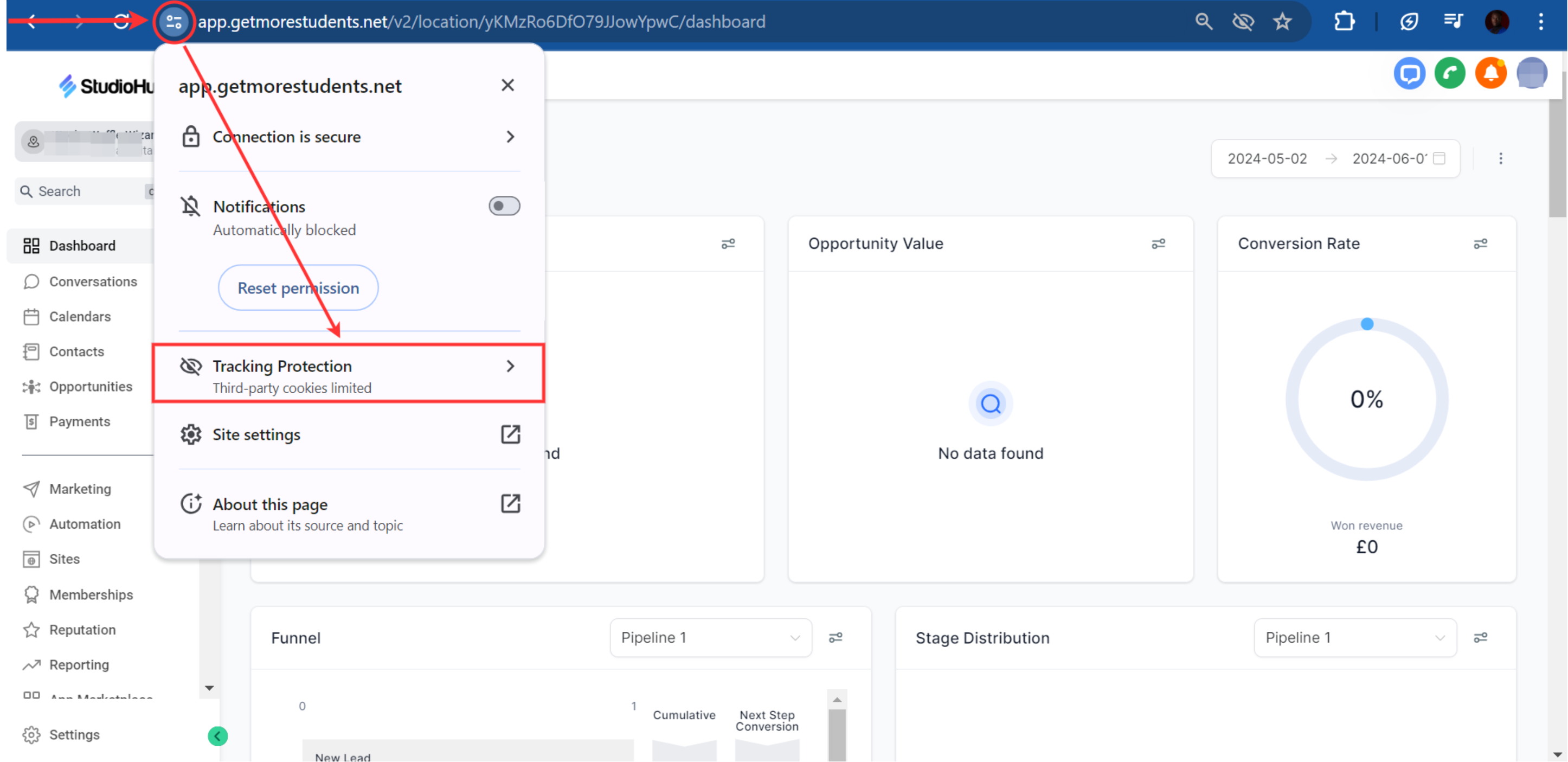
Task: Bookmark this page with the star icon
Action: 1282,23
